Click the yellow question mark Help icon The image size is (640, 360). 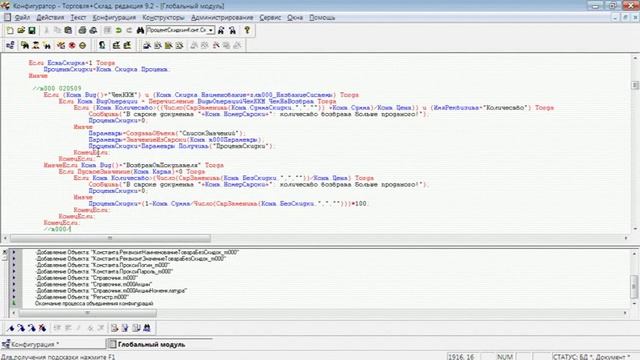click(247, 30)
